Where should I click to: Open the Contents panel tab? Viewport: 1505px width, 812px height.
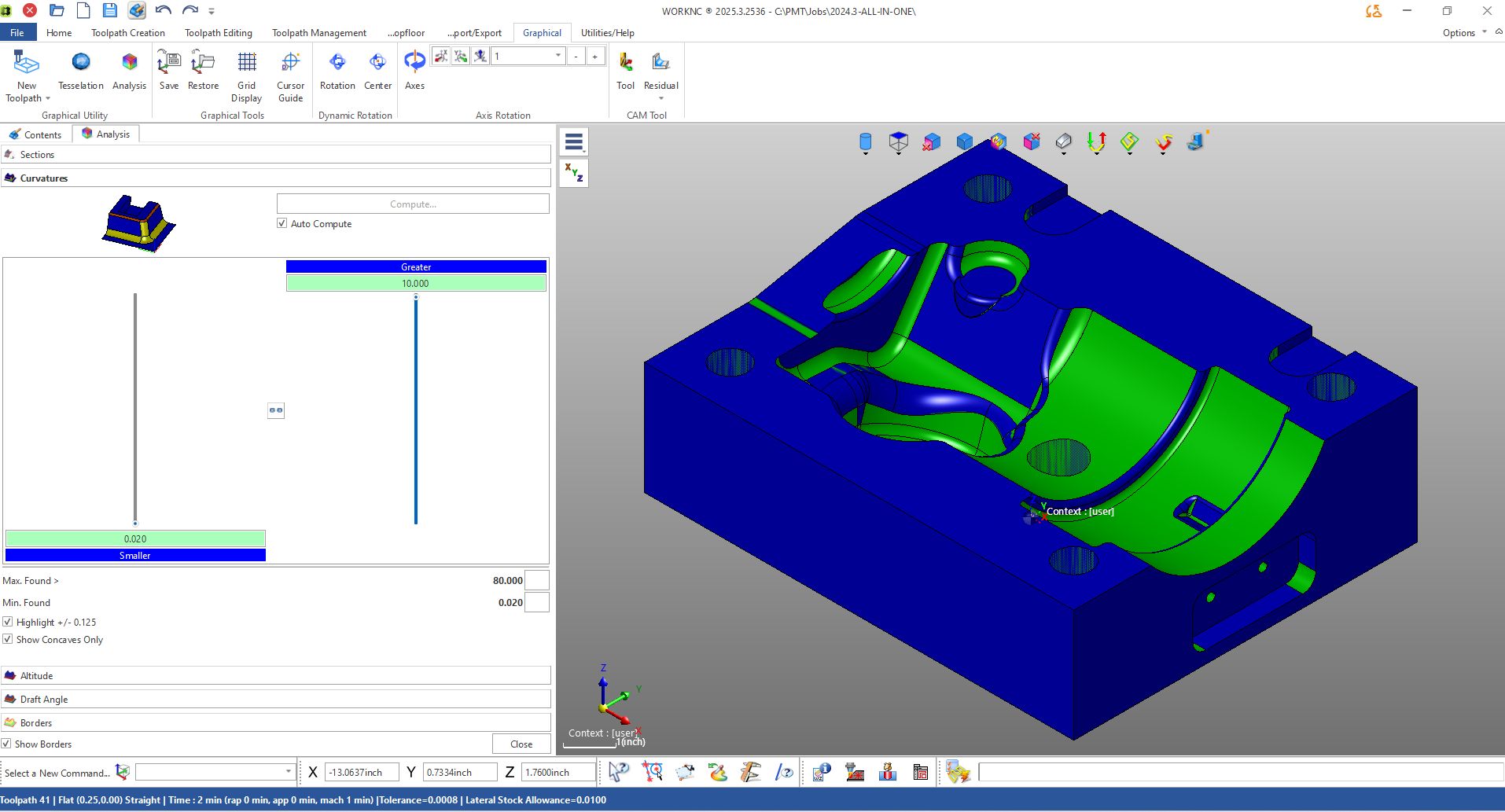(x=36, y=134)
